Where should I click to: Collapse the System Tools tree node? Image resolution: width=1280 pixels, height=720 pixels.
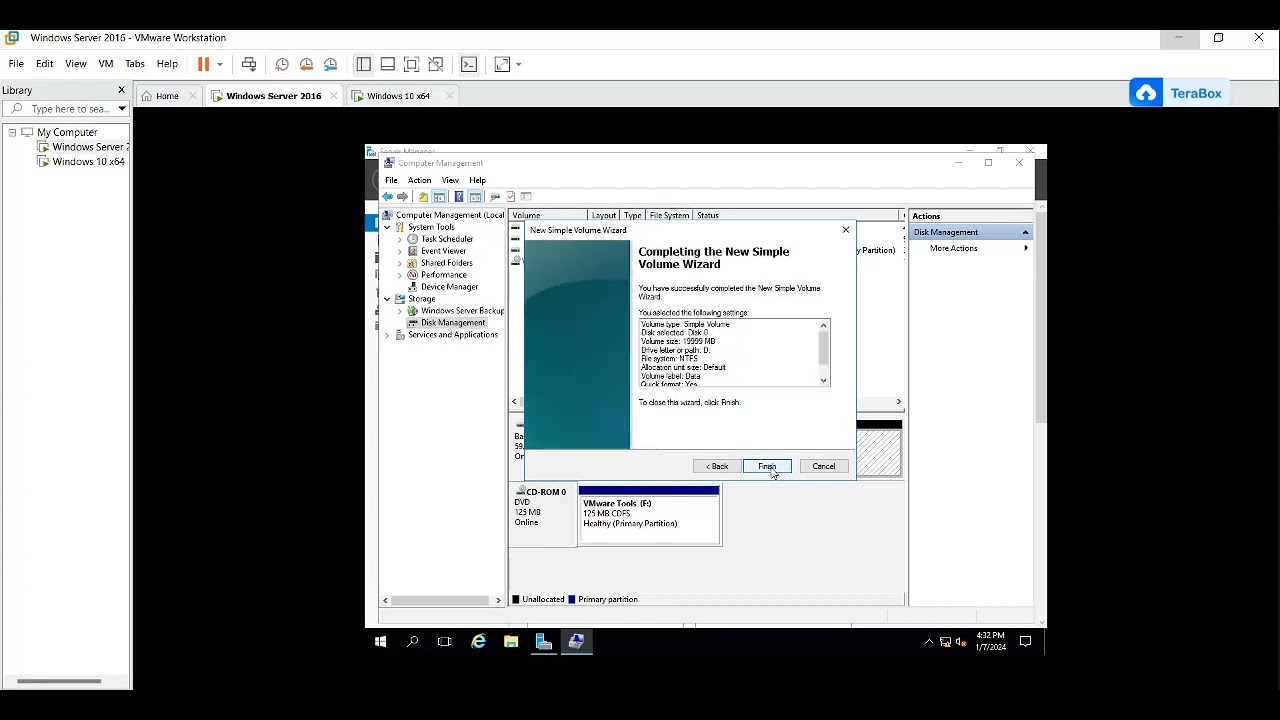click(387, 227)
